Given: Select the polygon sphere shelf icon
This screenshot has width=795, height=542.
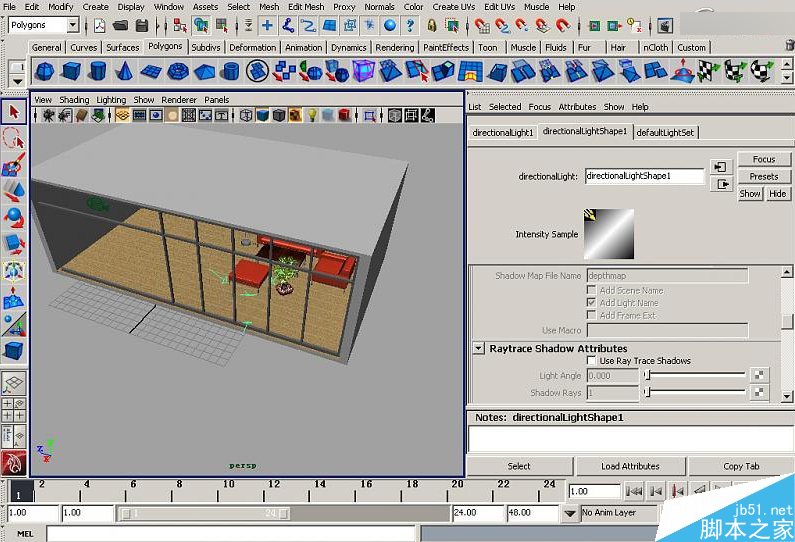Looking at the screenshot, I should pyautogui.click(x=45, y=71).
